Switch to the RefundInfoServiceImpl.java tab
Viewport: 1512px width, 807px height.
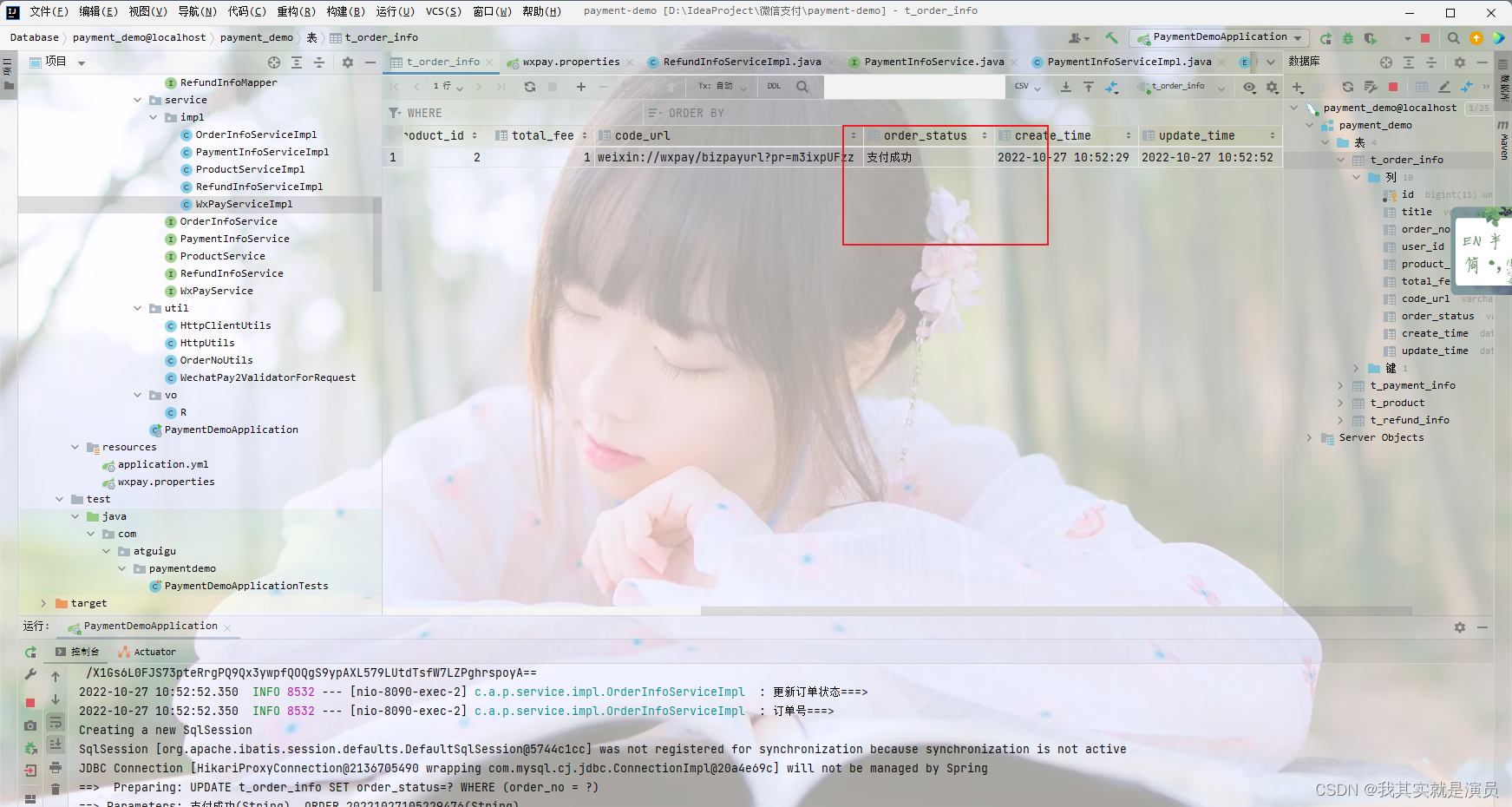[x=743, y=62]
